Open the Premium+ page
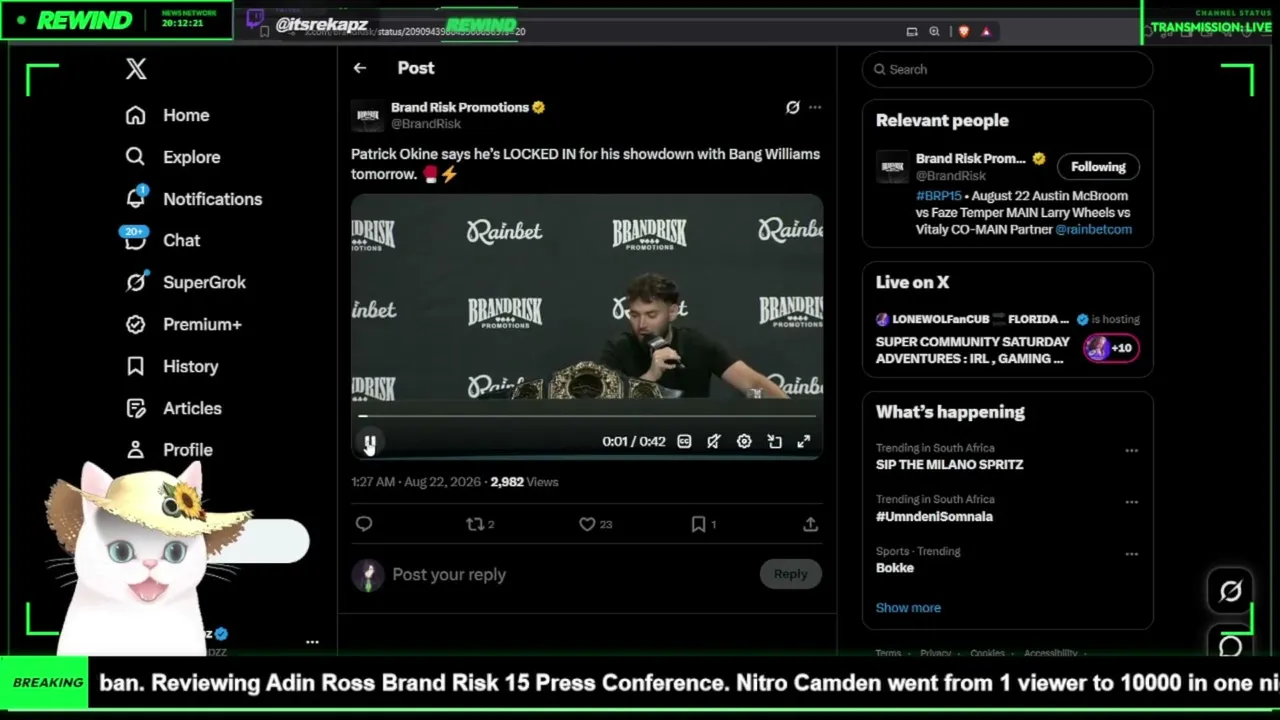This screenshot has width=1280, height=720. pyautogui.click(x=183, y=324)
